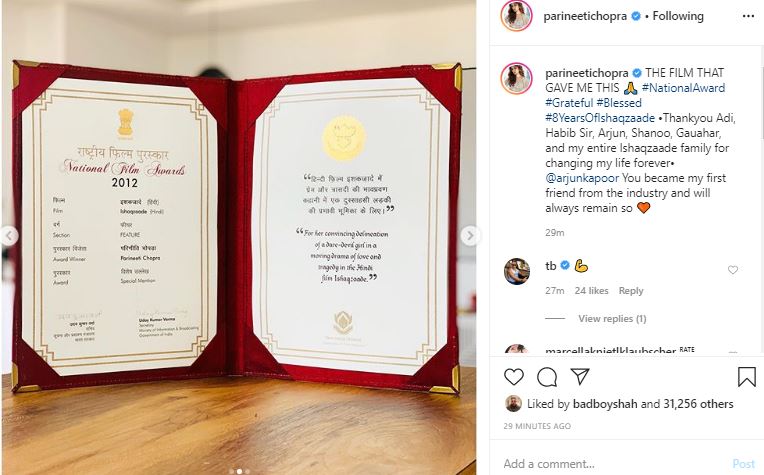The height and width of the screenshot is (475, 764).
Task: Open the comment speech bubble icon
Action: pos(547,377)
